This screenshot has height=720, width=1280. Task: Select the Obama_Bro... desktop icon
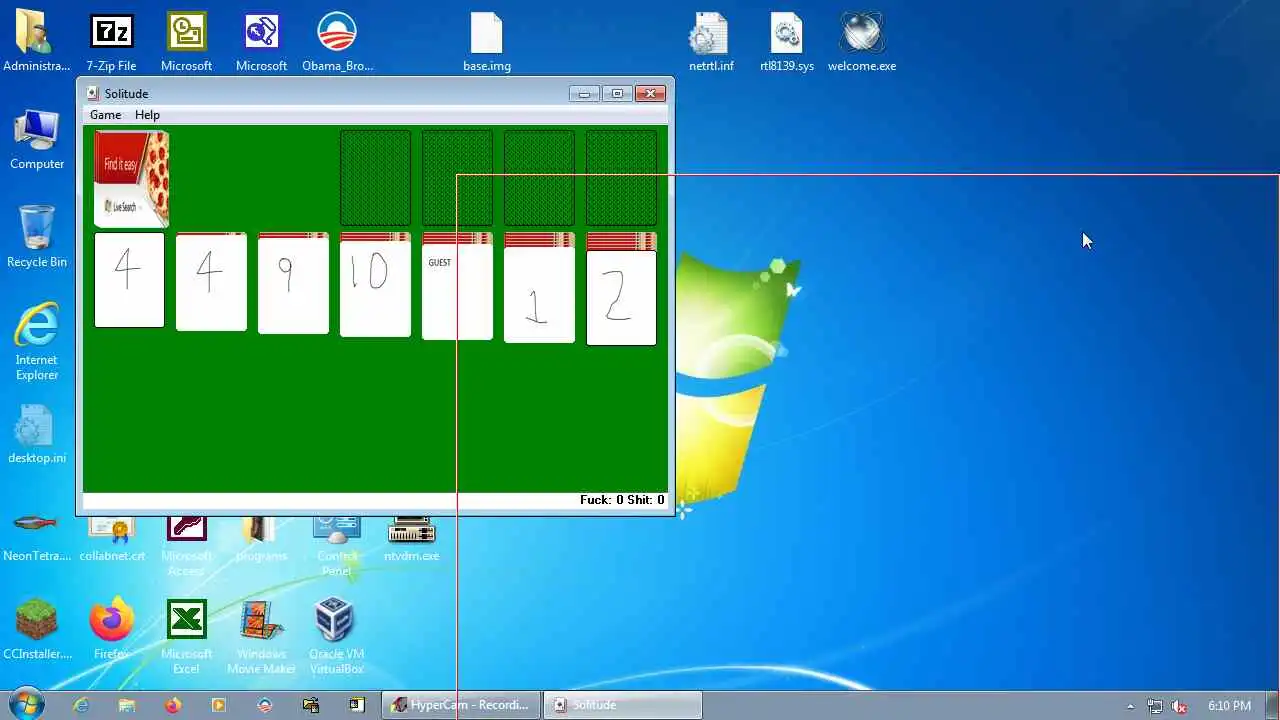(x=337, y=42)
